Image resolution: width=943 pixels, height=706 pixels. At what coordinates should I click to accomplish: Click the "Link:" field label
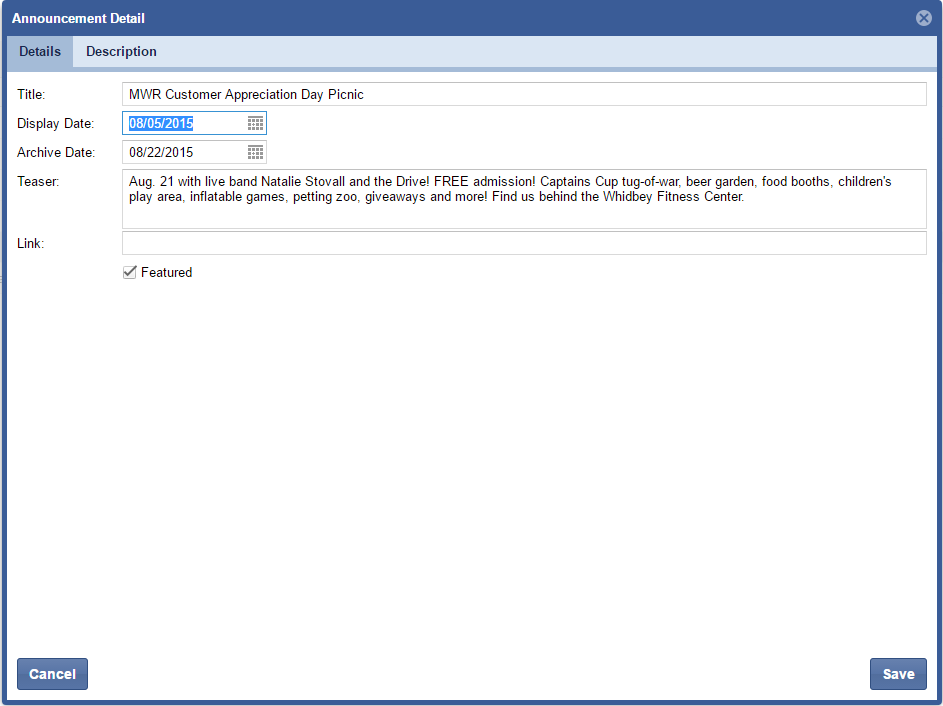31,243
